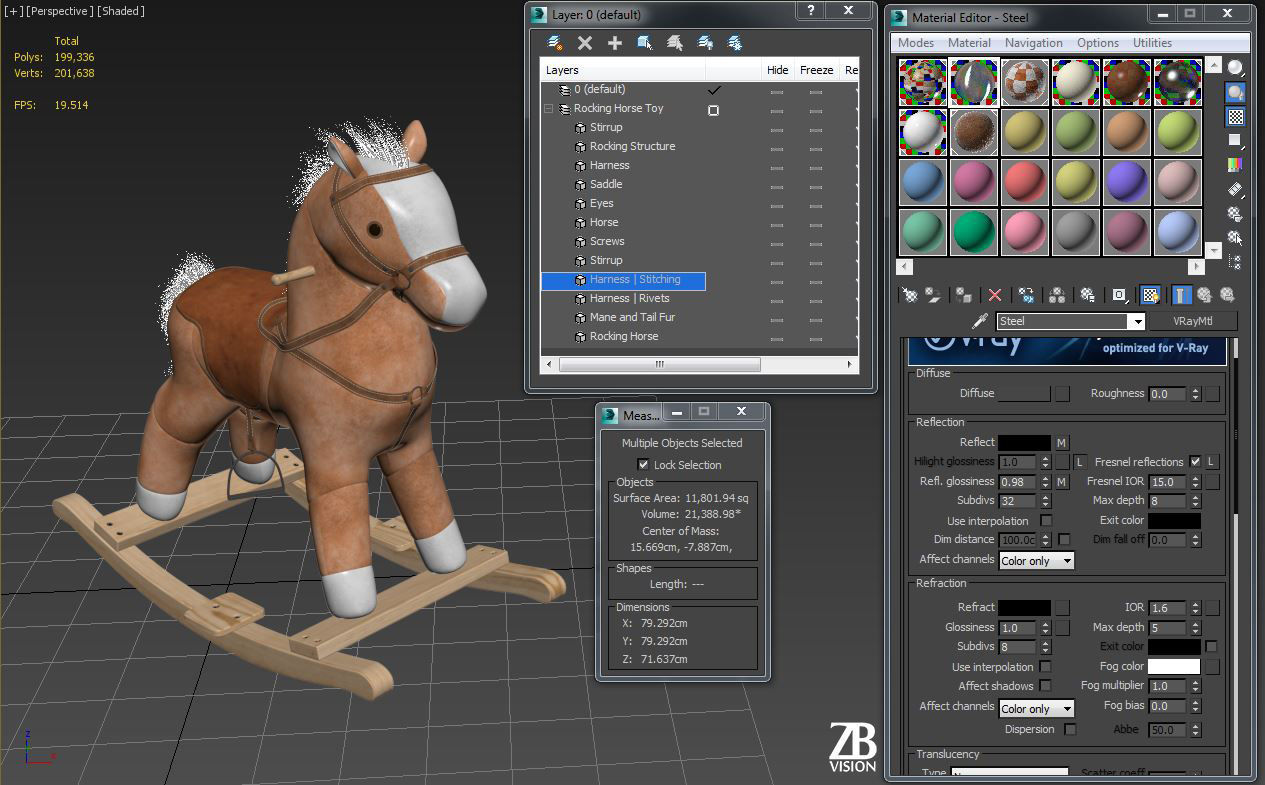The width and height of the screenshot is (1265, 785).
Task: Add selected objects to layer plus icon
Action: coord(615,43)
